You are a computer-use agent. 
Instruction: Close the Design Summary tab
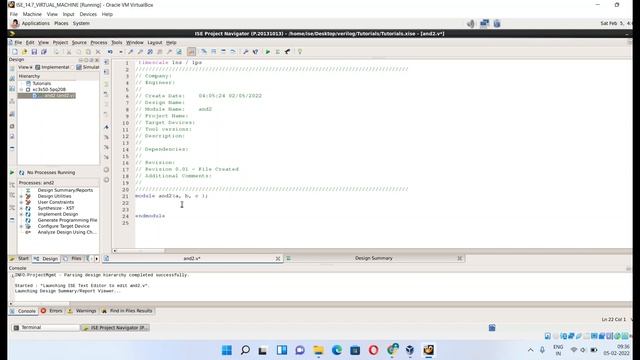(460, 258)
